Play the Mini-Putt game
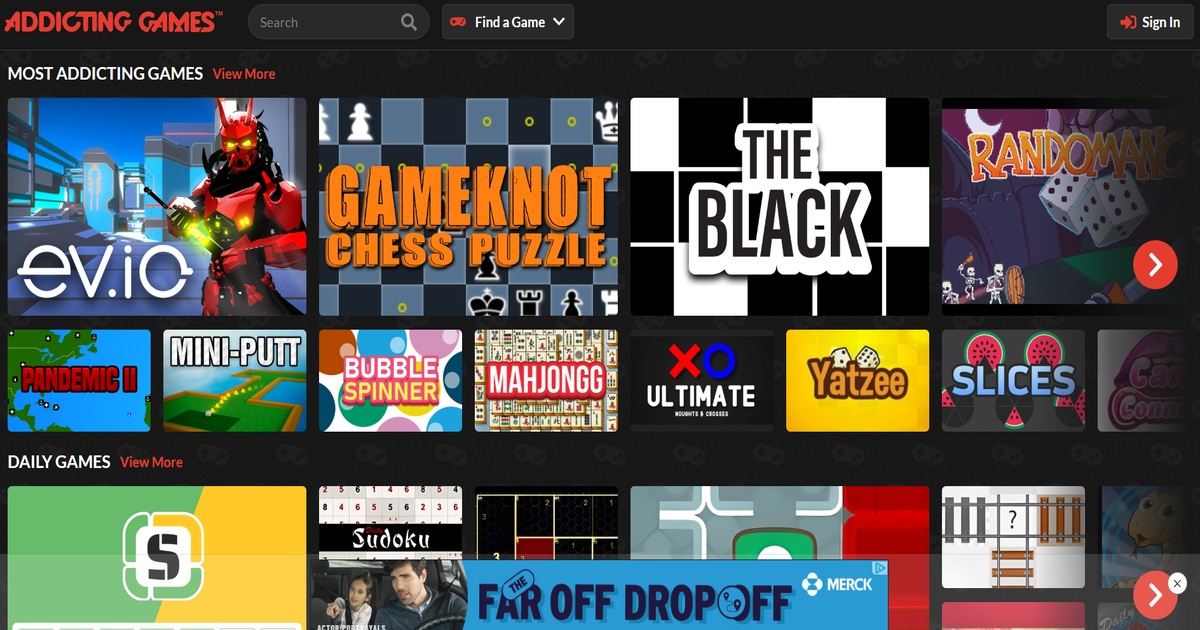This screenshot has height=630, width=1200. pos(235,381)
